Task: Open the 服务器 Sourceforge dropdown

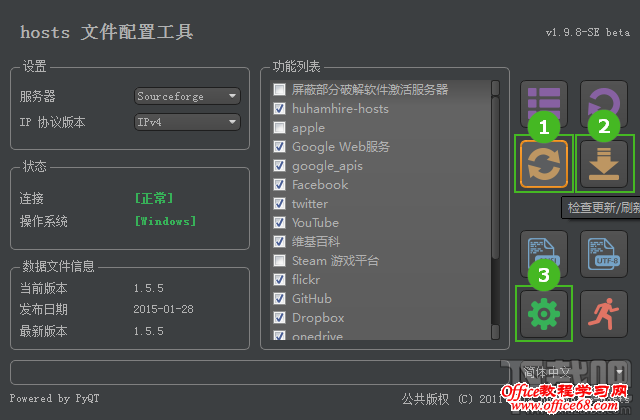Action: (187, 96)
